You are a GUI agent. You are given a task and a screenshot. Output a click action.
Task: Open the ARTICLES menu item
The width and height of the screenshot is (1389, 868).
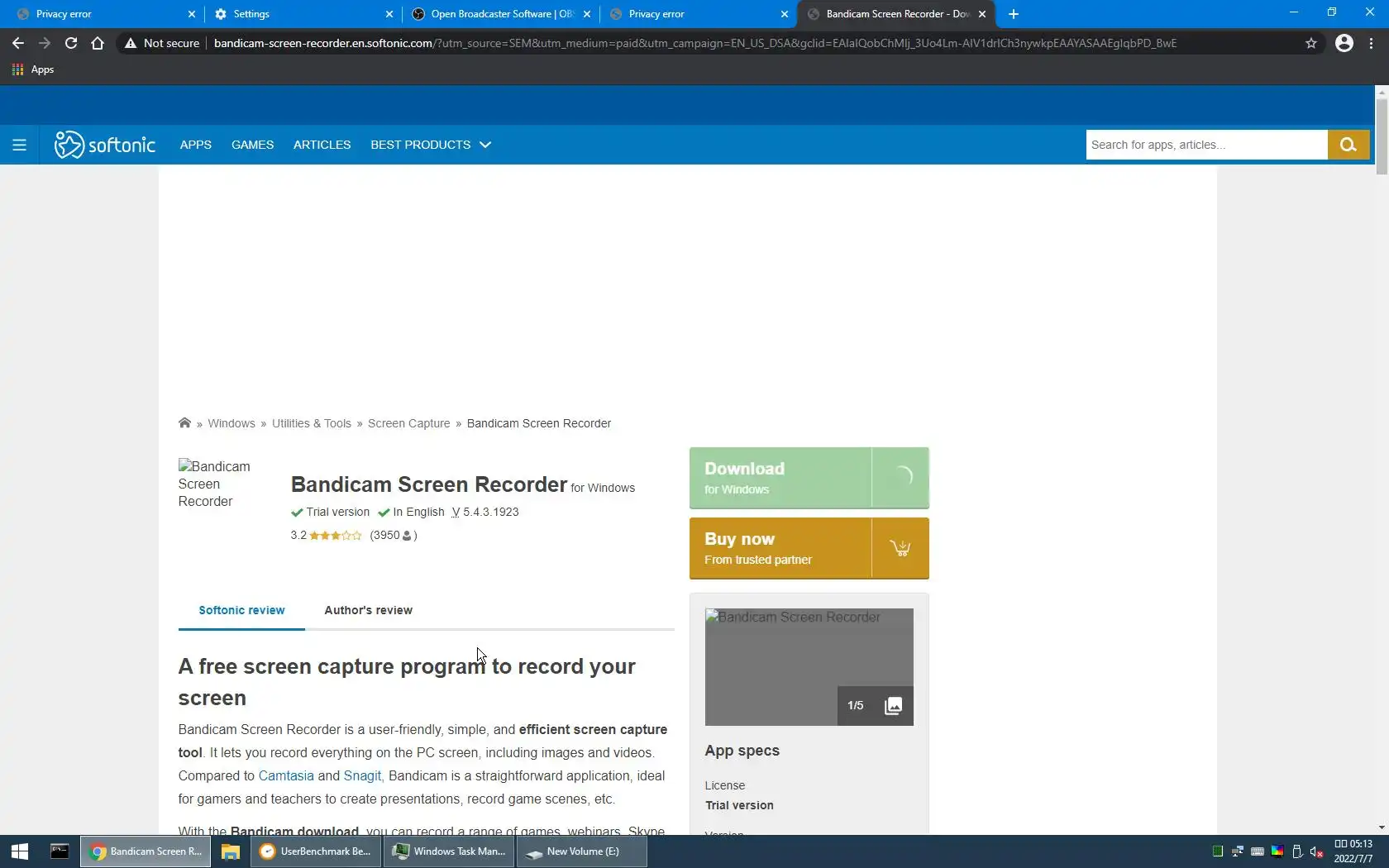point(322,145)
